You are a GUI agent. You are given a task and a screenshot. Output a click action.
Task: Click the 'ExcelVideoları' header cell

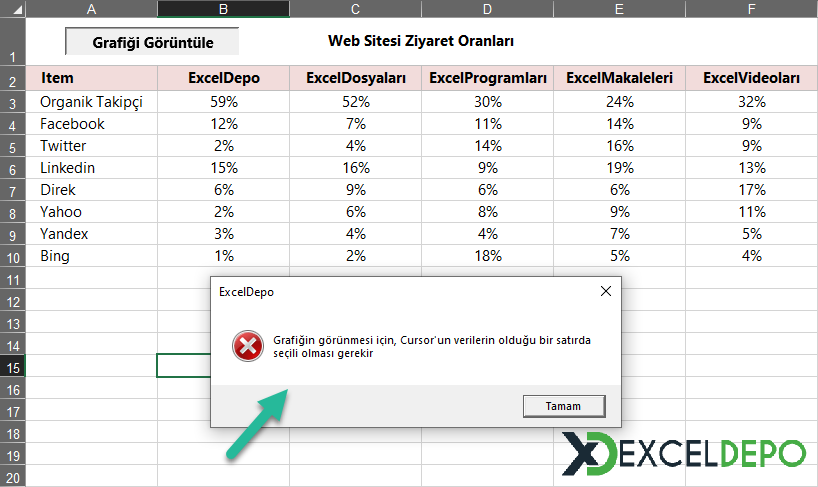point(751,78)
